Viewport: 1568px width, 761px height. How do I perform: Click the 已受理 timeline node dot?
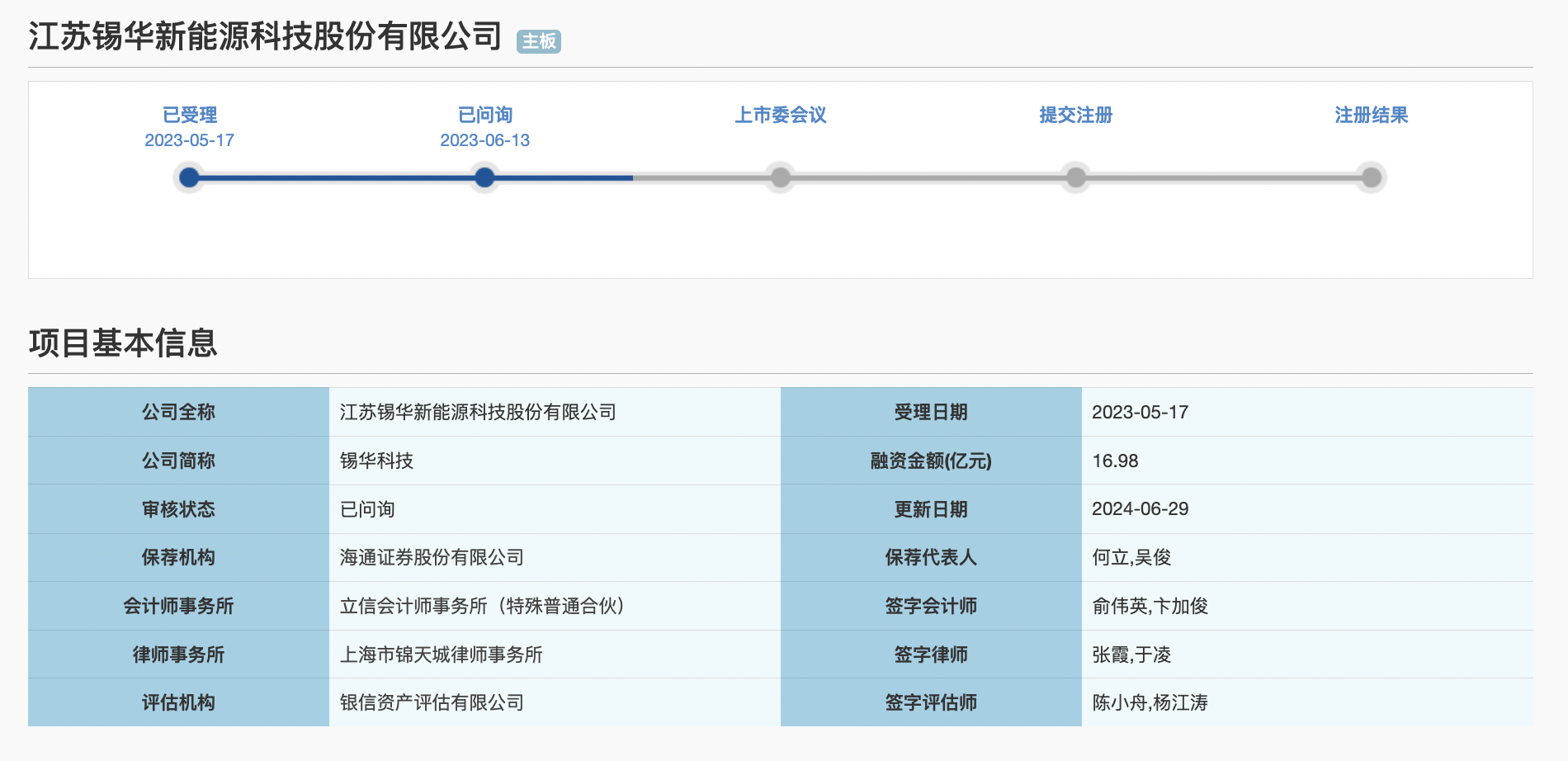tap(189, 177)
